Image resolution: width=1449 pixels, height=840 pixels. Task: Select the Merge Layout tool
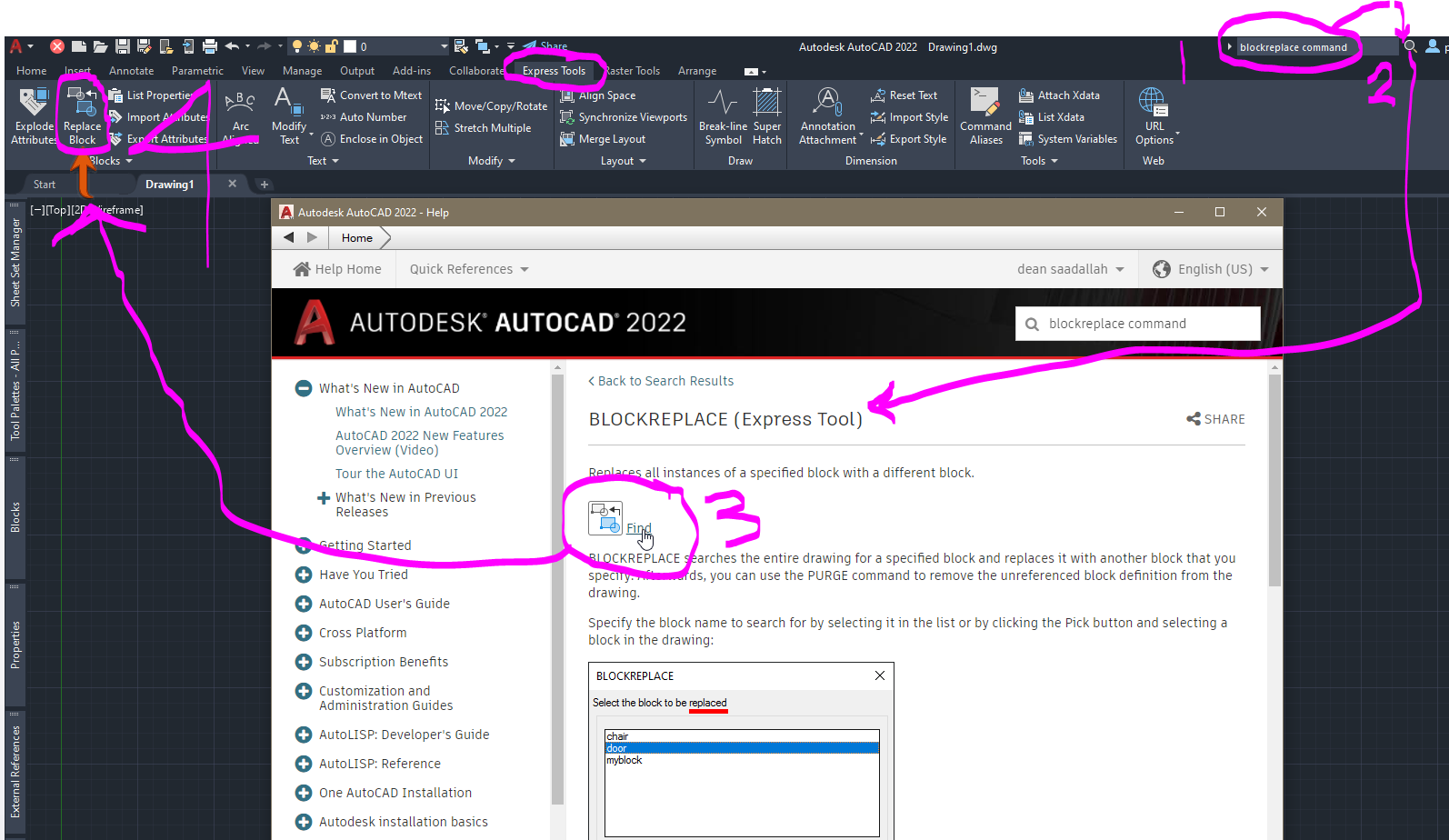tap(603, 139)
